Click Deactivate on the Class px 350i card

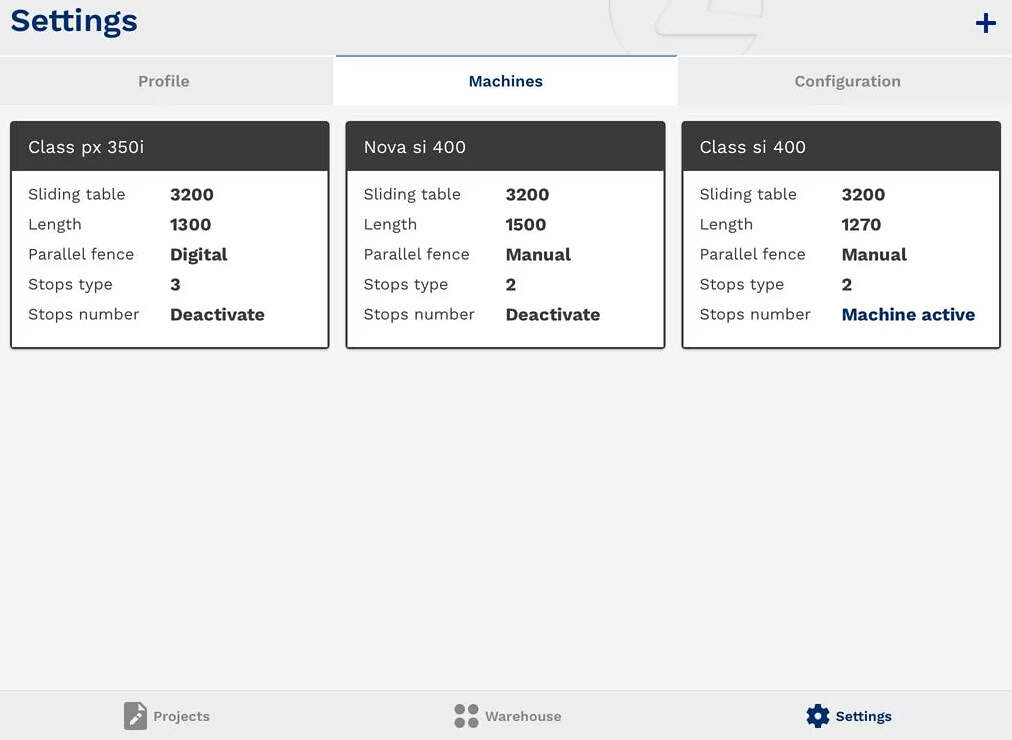[217, 315]
